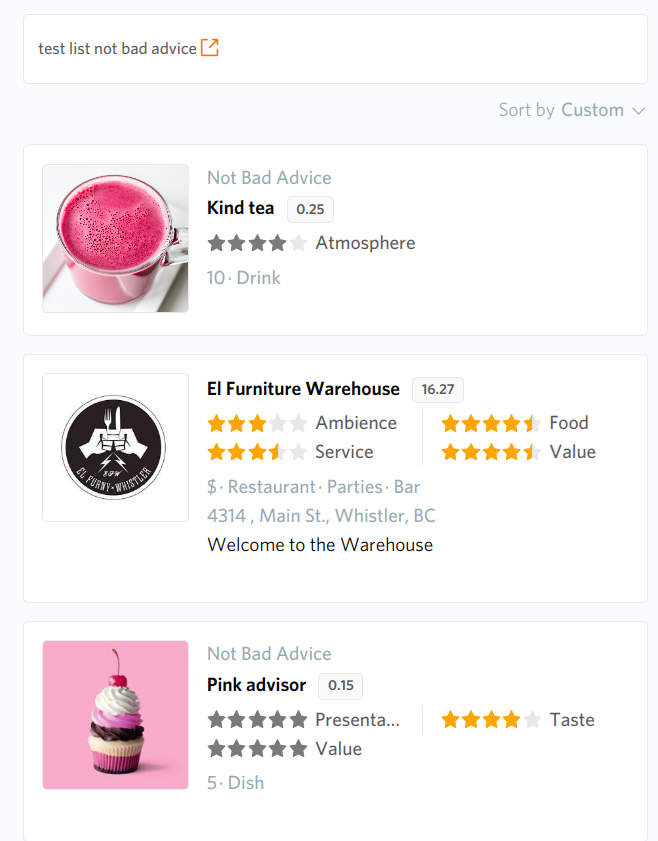Viewport: 658px width, 841px height.
Task: Select the Not Bad Advice label above Kind tea
Action: pyautogui.click(x=269, y=178)
